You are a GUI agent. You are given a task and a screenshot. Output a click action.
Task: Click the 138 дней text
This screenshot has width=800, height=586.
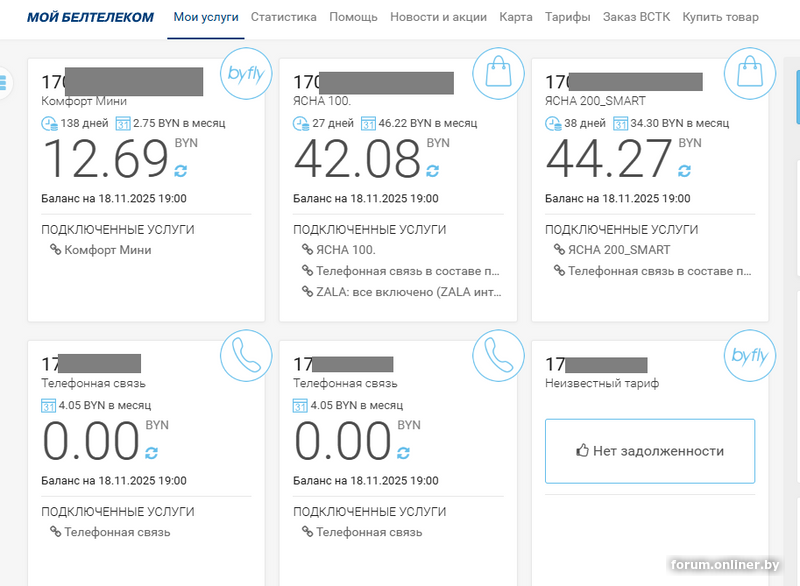pos(84,123)
